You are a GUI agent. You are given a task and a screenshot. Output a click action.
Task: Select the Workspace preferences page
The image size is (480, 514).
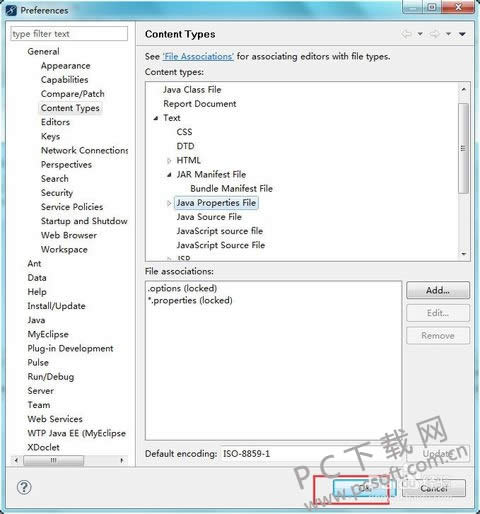tap(64, 249)
